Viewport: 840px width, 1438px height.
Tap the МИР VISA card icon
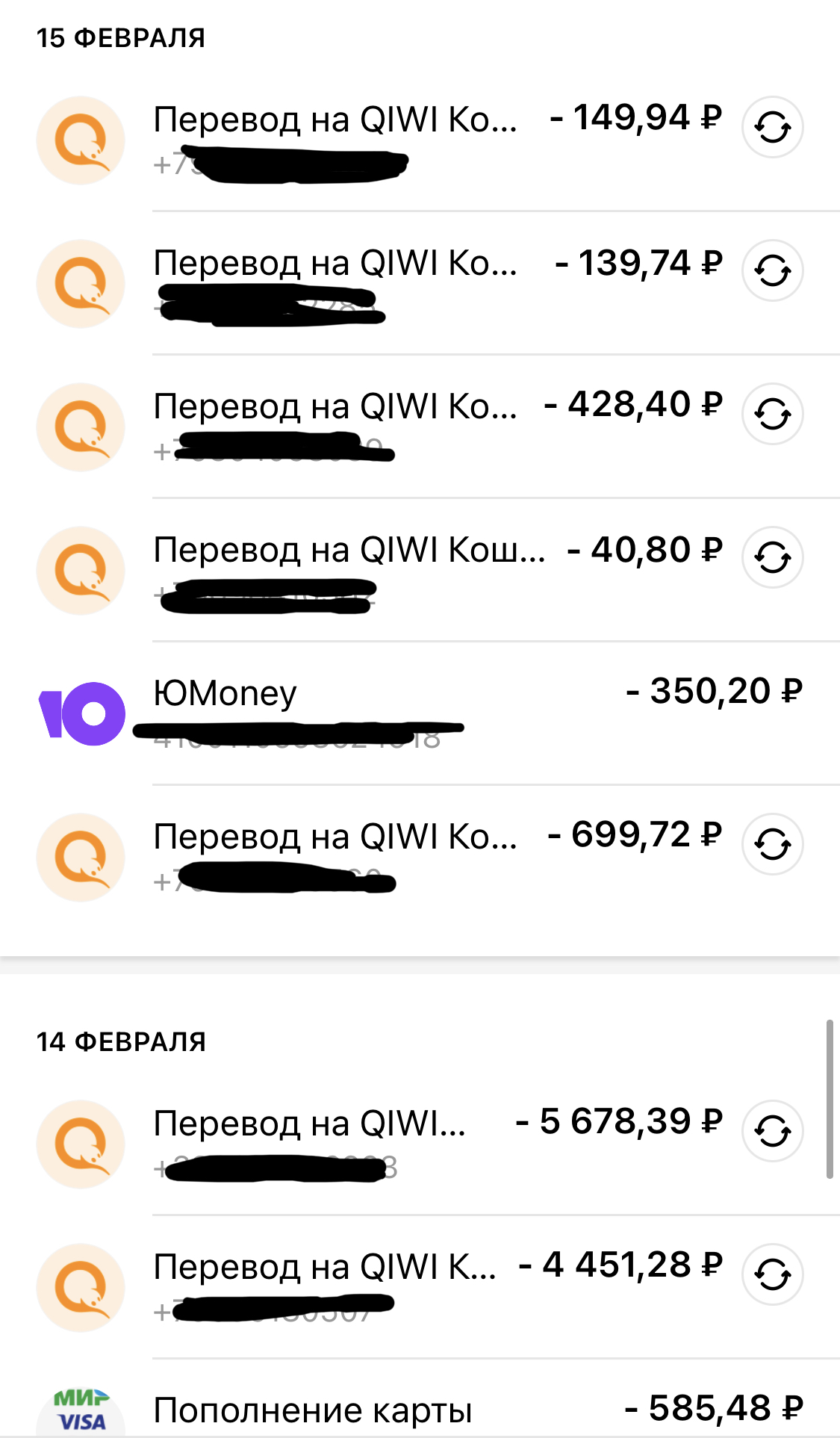81,1410
